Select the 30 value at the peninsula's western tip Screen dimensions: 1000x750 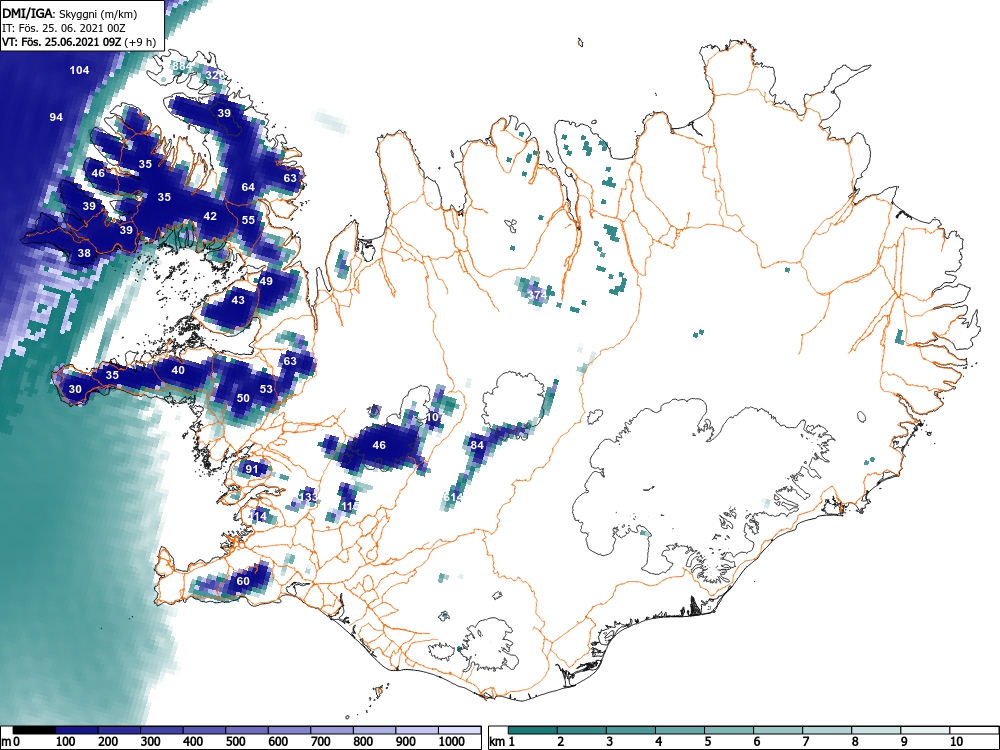[75, 390]
